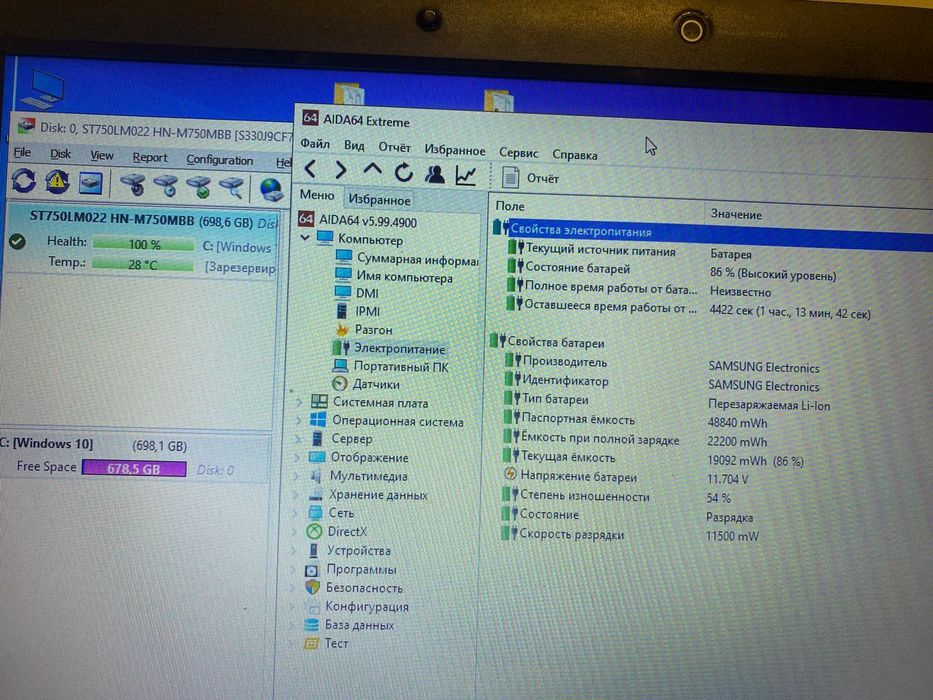The height and width of the screenshot is (700, 933).
Task: Expand the Сервер tree node
Action: (298, 439)
